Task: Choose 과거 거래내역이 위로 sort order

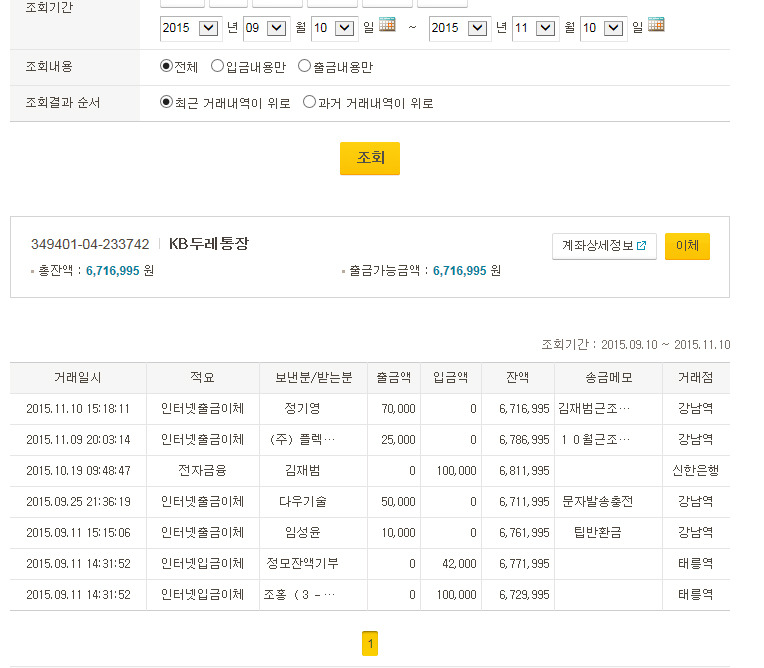Action: pos(309,102)
